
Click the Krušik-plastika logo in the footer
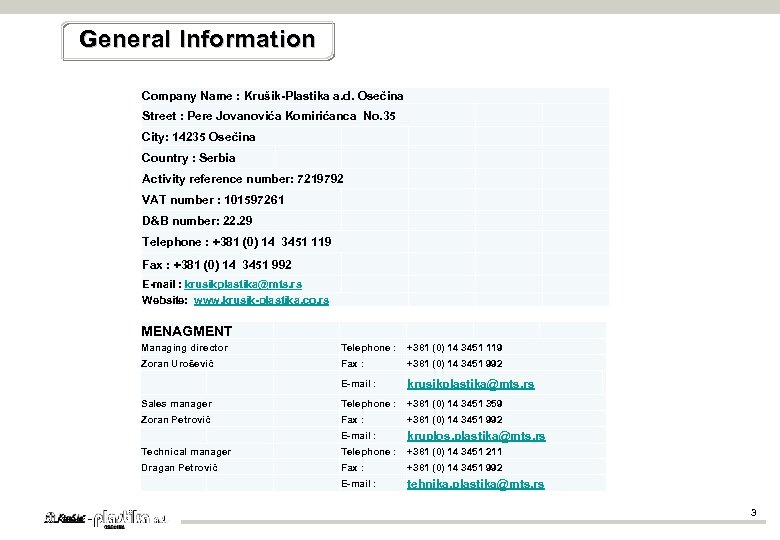click(x=105, y=520)
